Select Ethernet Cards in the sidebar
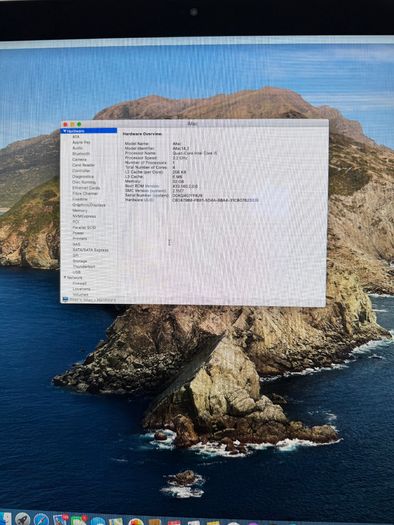 tap(86, 188)
